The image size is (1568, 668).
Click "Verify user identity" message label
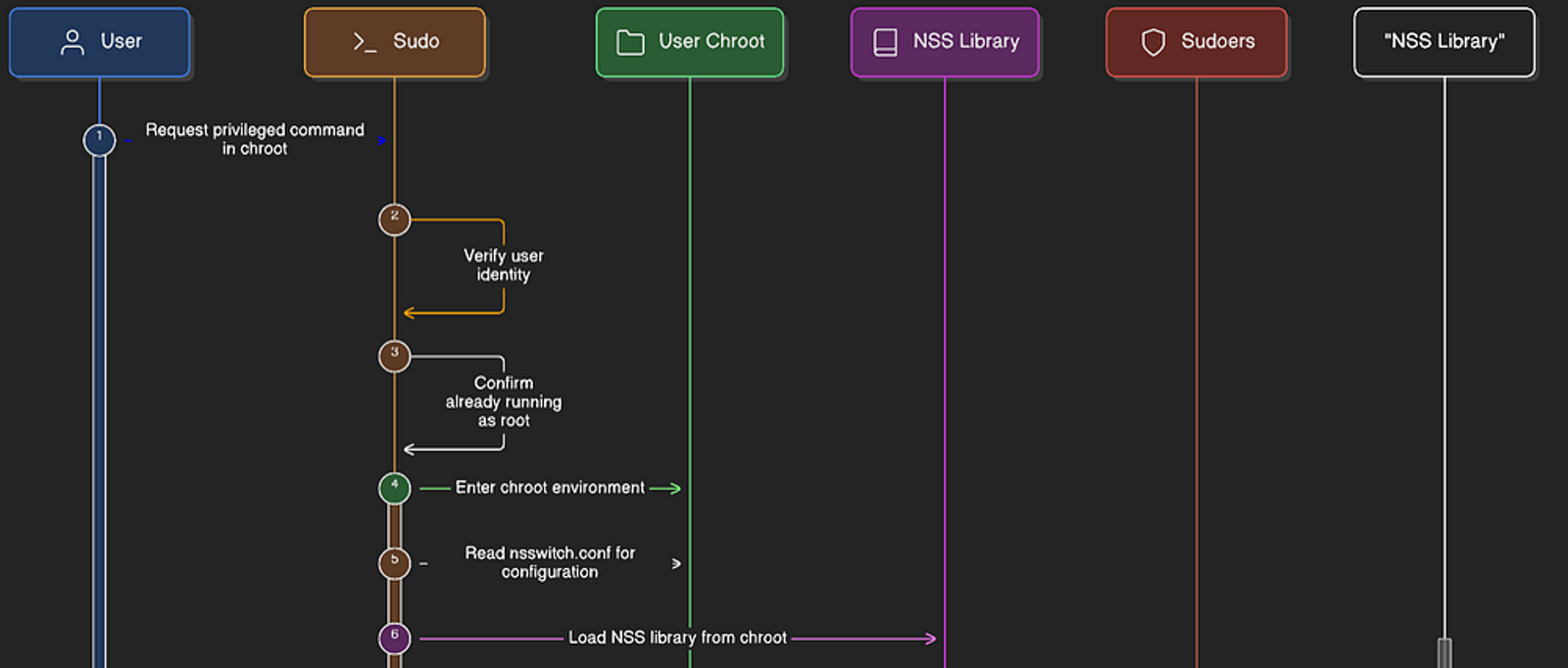pyautogui.click(x=504, y=265)
